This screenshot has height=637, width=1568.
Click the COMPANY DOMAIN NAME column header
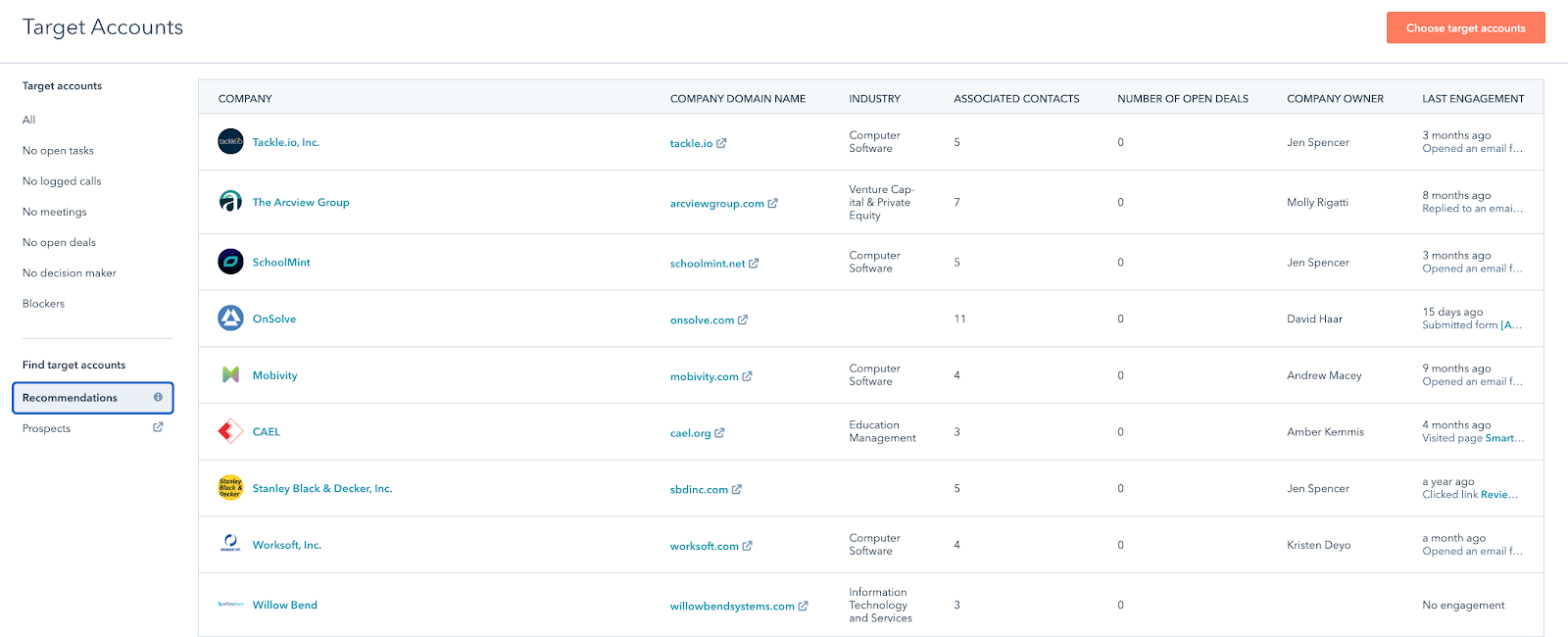[738, 98]
